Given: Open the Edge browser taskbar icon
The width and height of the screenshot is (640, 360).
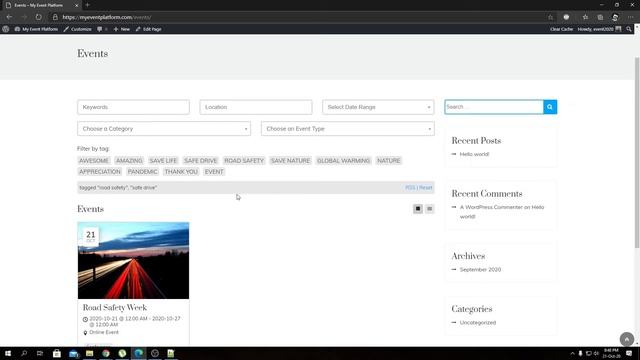Looking at the screenshot, I should pyautogui.click(x=139, y=353).
